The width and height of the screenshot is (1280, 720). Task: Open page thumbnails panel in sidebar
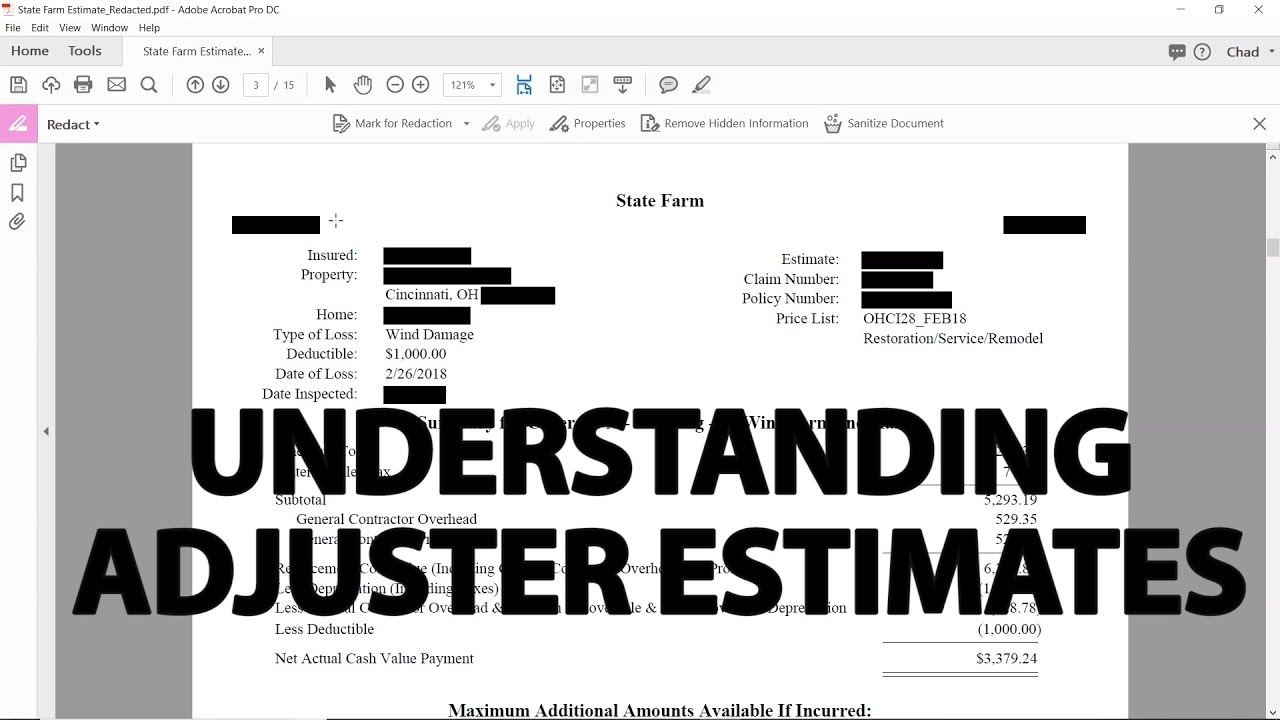click(17, 163)
